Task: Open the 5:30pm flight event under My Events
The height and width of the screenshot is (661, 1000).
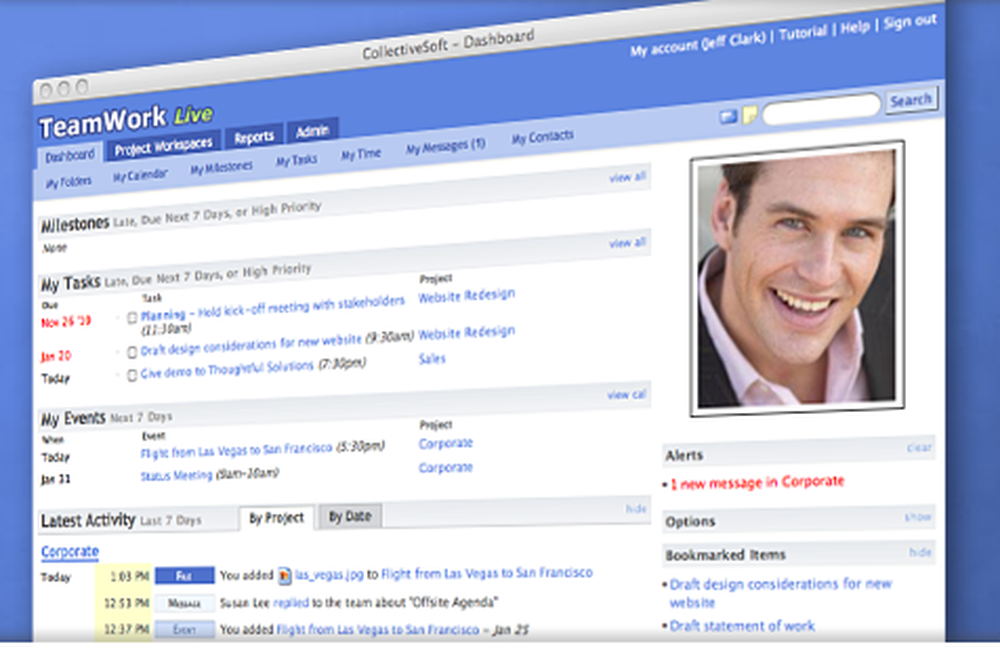Action: [237, 450]
